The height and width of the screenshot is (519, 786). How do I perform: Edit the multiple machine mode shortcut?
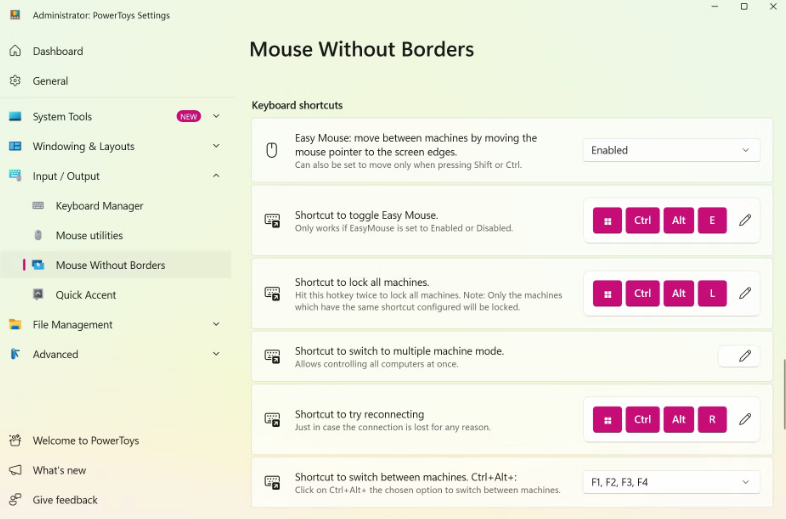click(745, 356)
